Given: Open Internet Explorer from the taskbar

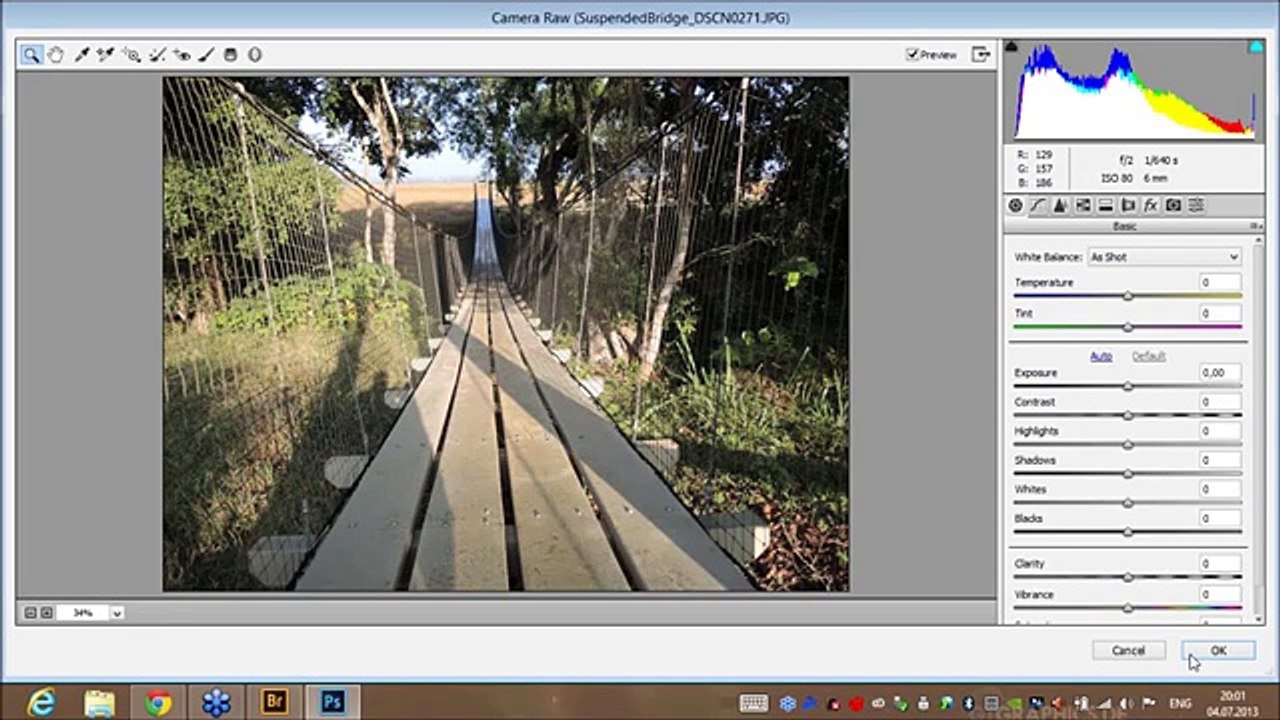Looking at the screenshot, I should pos(41,703).
